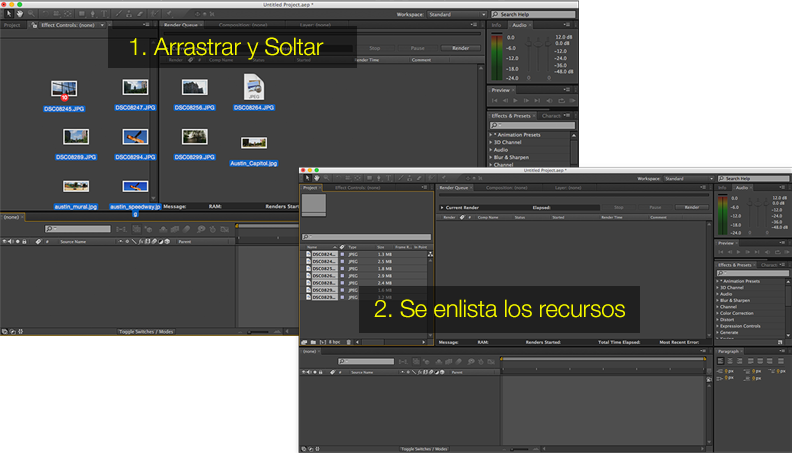Create a new folder in Project panel

[x=313, y=342]
